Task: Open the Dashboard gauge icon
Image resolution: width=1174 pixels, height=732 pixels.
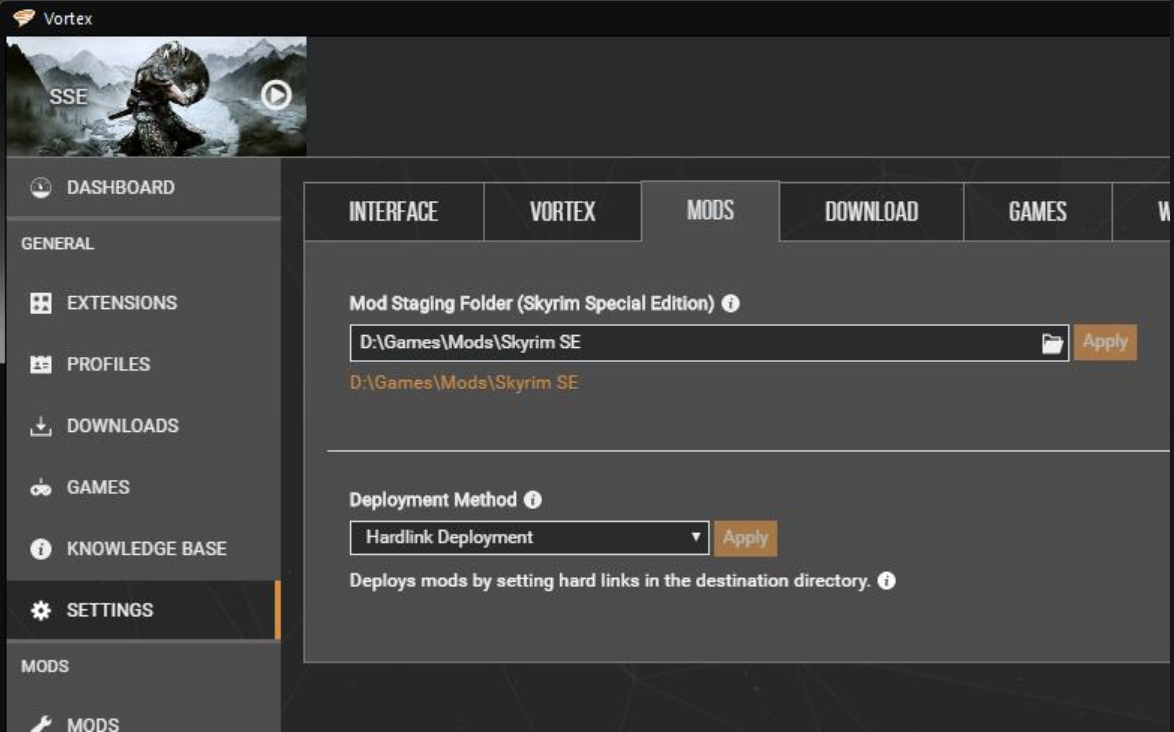Action: [40, 187]
